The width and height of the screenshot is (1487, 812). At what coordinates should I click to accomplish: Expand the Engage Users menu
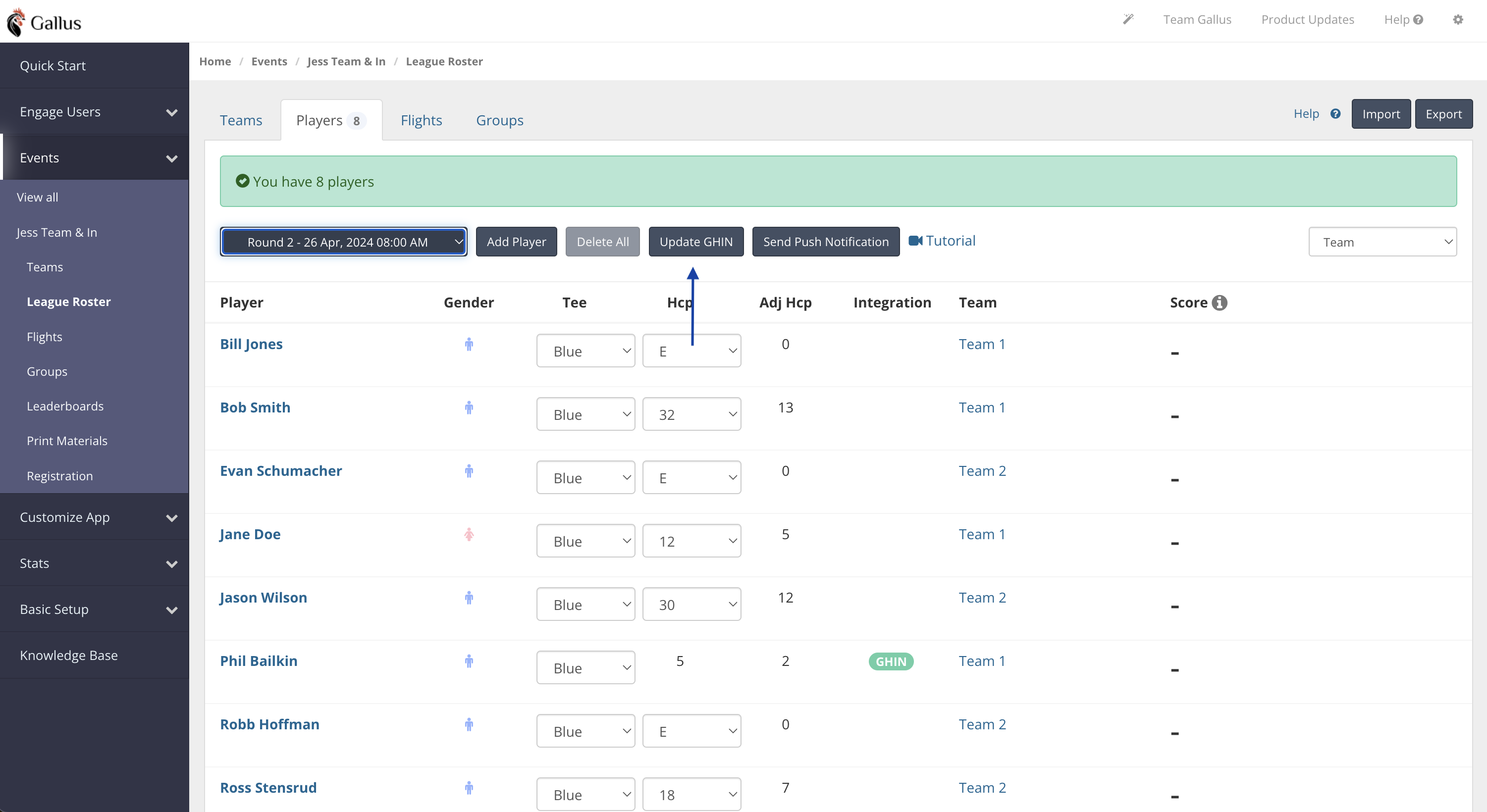click(x=95, y=112)
